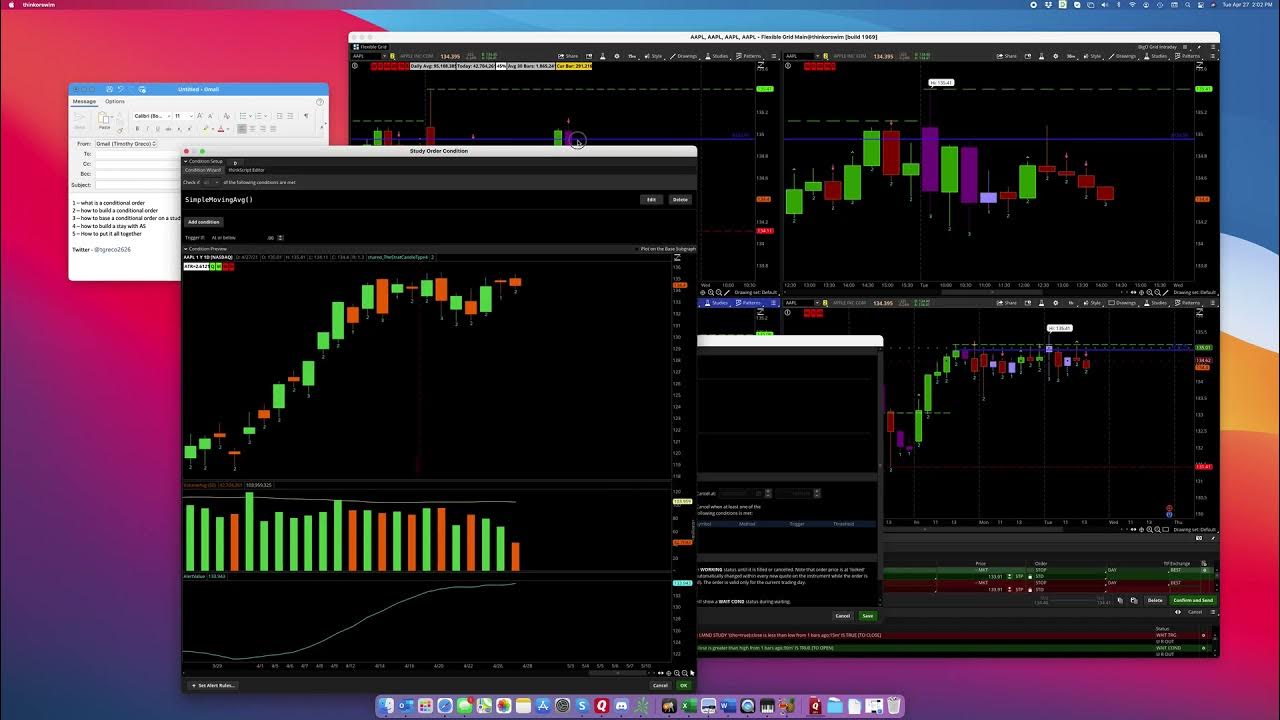This screenshot has width=1280, height=720.
Task: Open Calibri font dropdown in email
Action: click(152, 116)
